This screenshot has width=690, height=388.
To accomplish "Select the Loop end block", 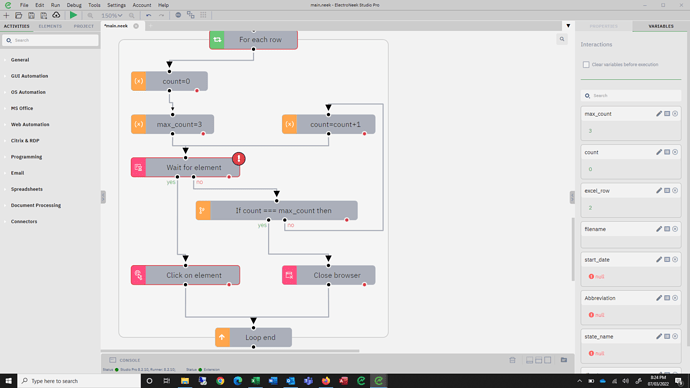I will [253, 337].
